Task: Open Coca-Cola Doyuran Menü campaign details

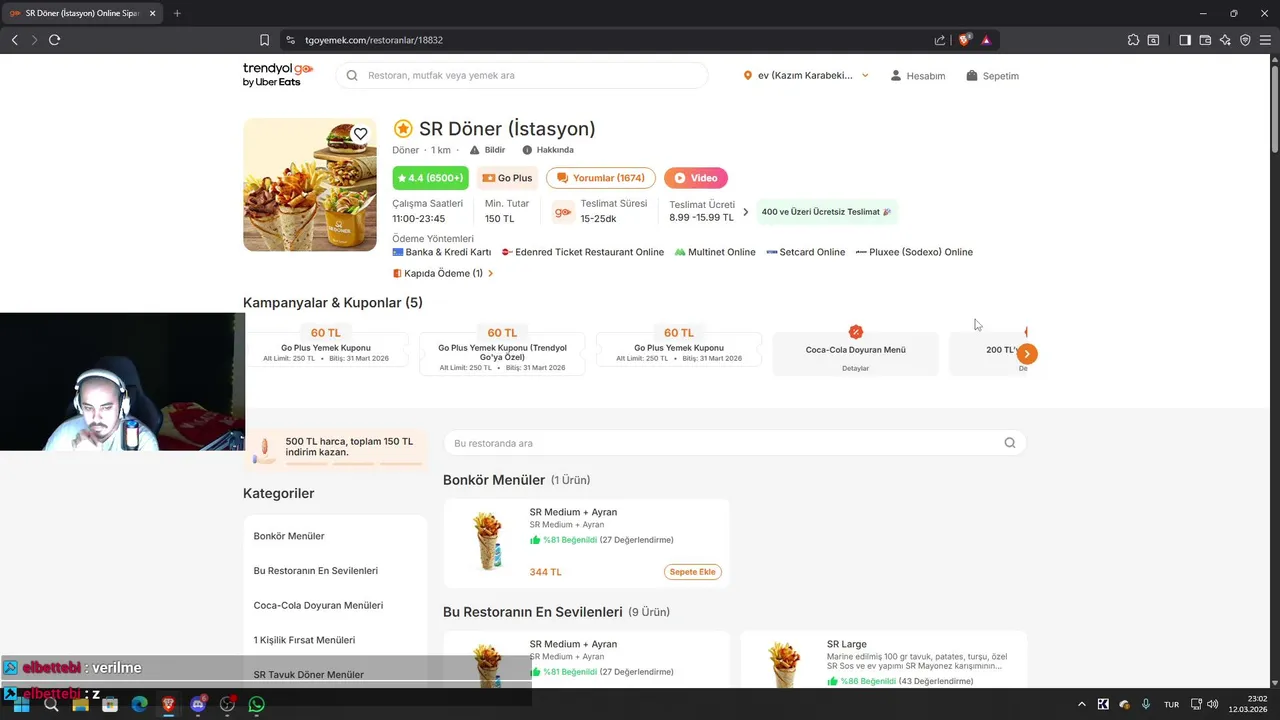Action: pyautogui.click(x=855, y=354)
